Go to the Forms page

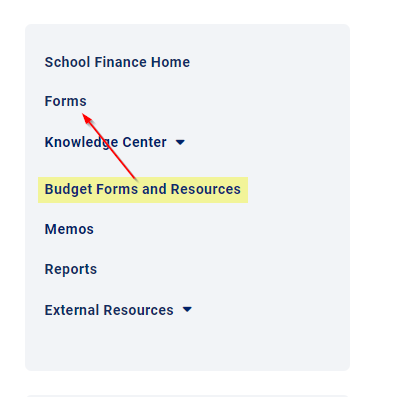point(66,101)
